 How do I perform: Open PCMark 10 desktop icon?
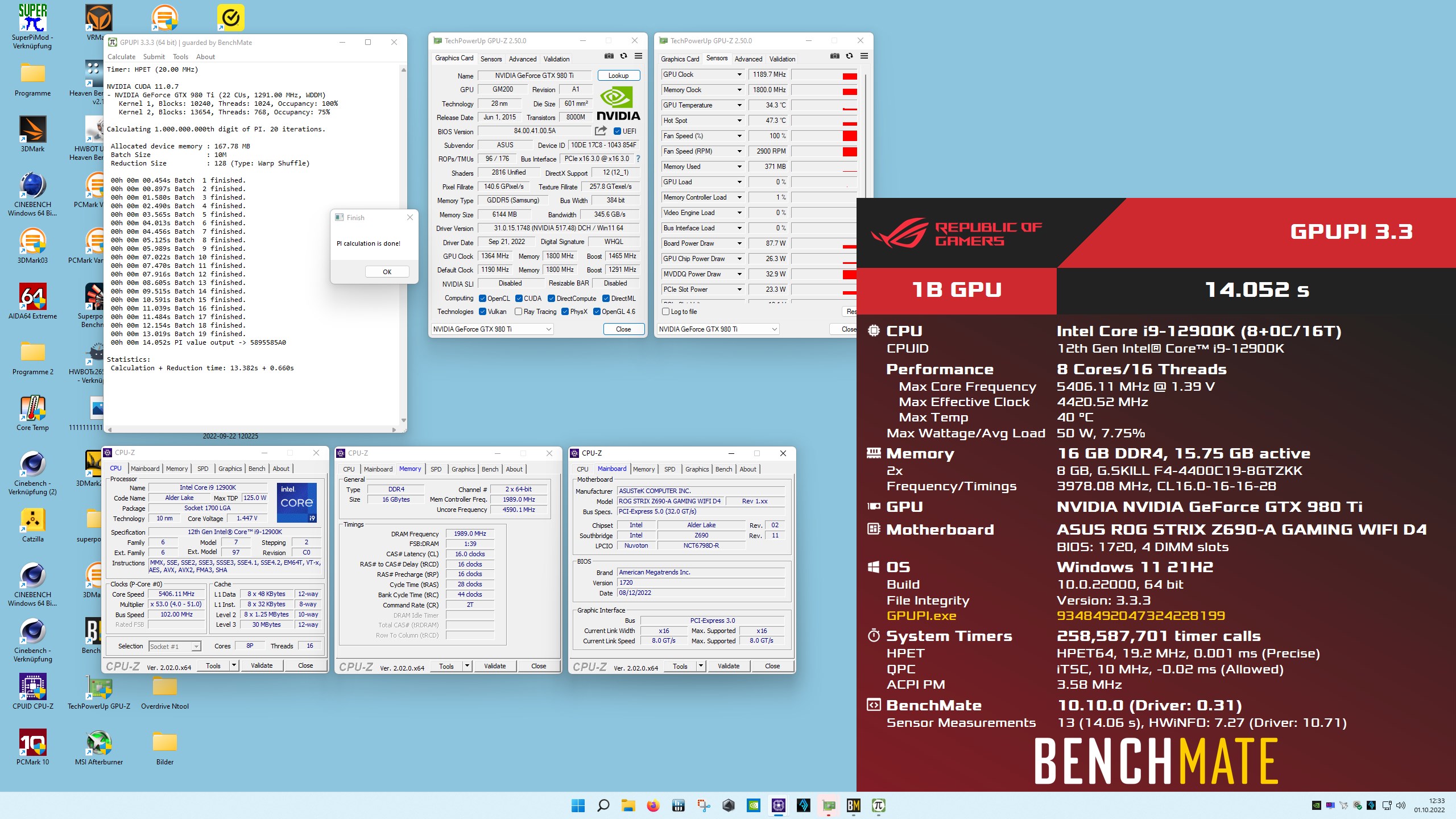point(32,747)
